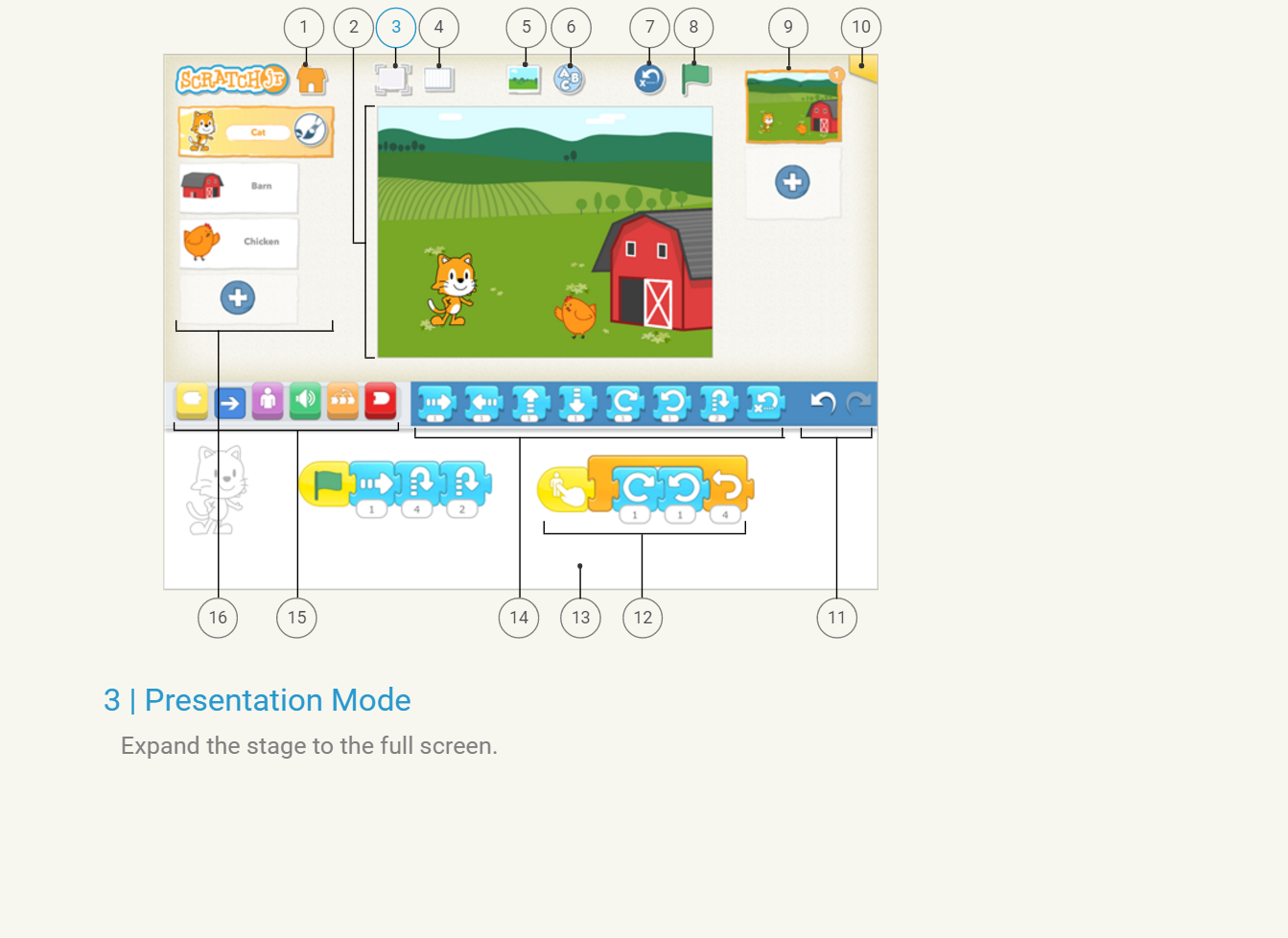This screenshot has height=938, width=1288.
Task: Click the Add Text icon
Action: click(570, 80)
